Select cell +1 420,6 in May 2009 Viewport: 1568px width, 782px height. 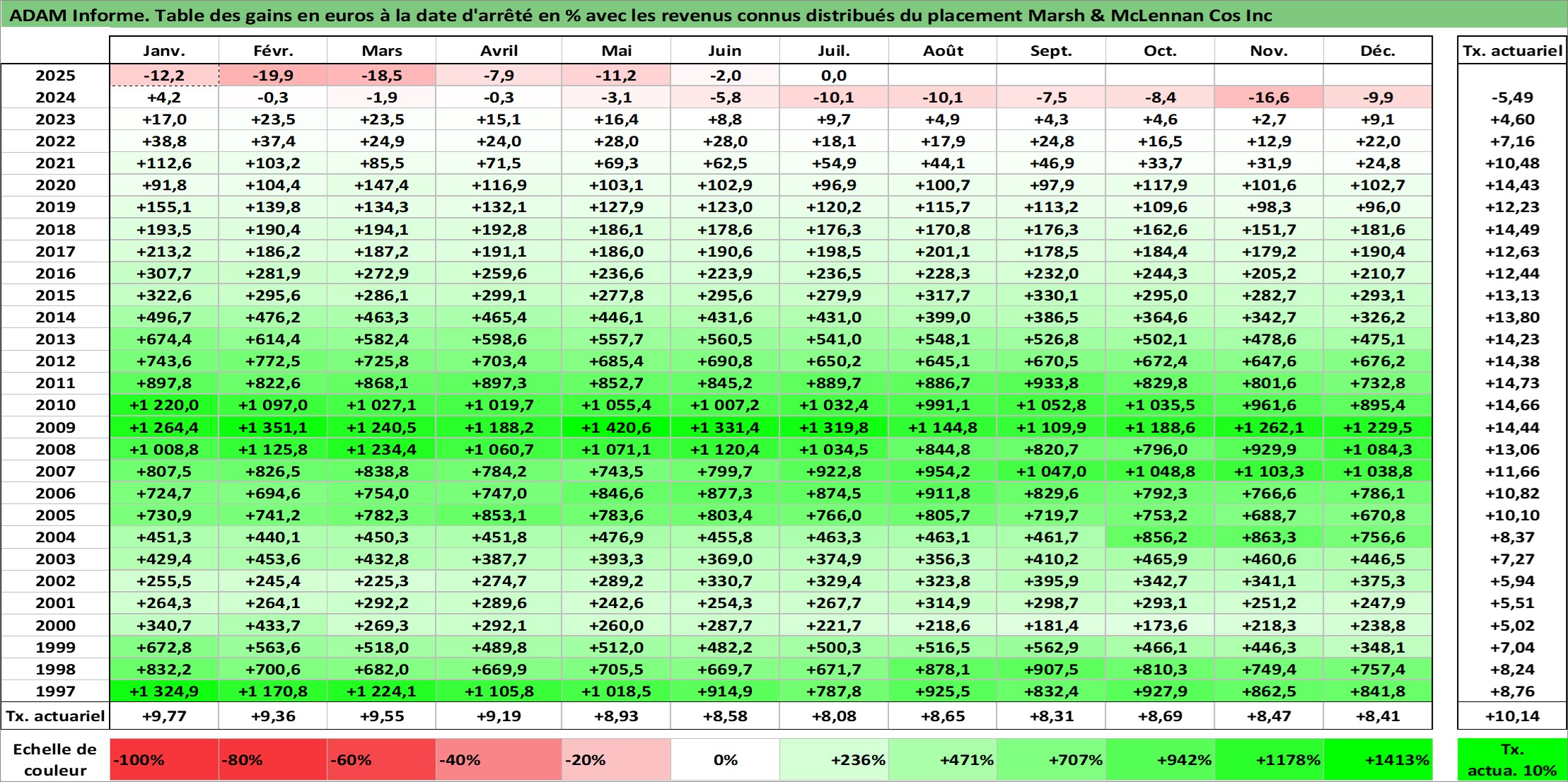point(617,427)
